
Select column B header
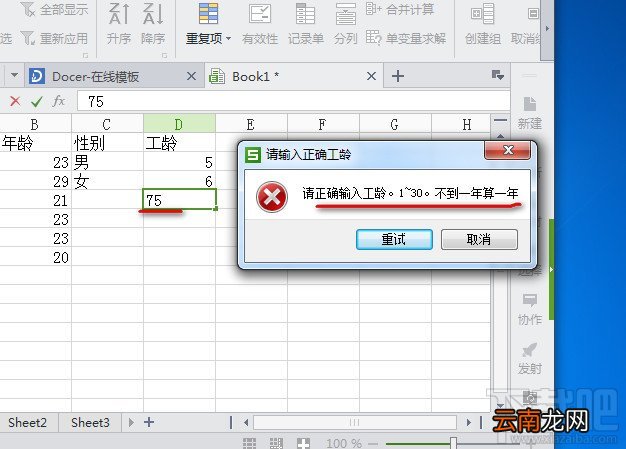35,124
